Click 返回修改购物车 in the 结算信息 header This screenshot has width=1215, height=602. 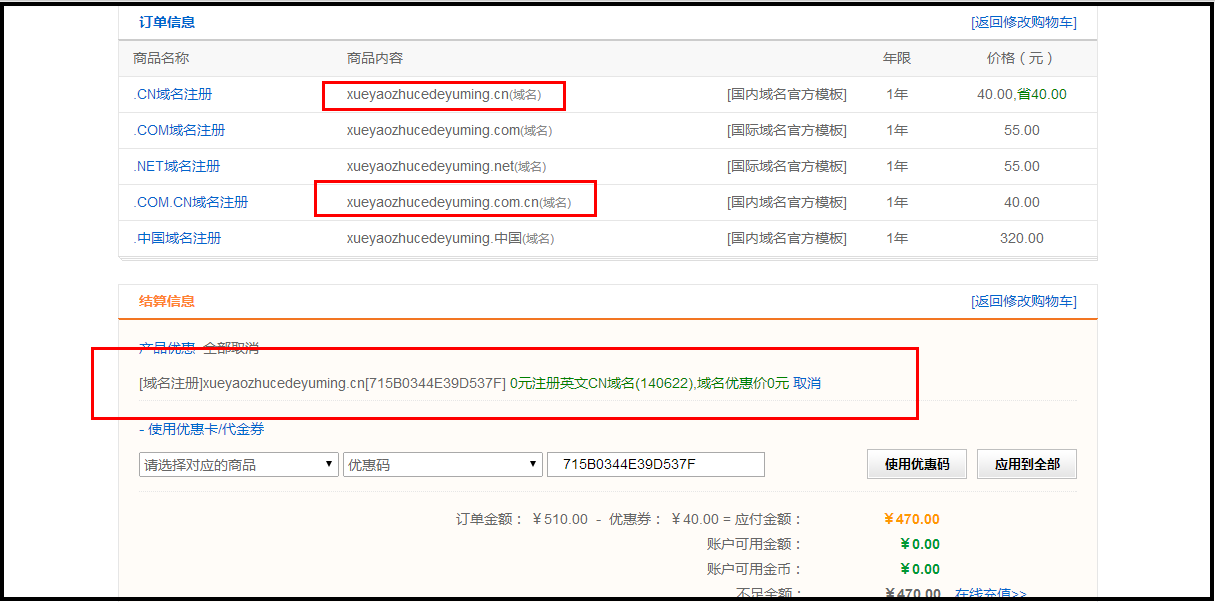click(x=1023, y=301)
